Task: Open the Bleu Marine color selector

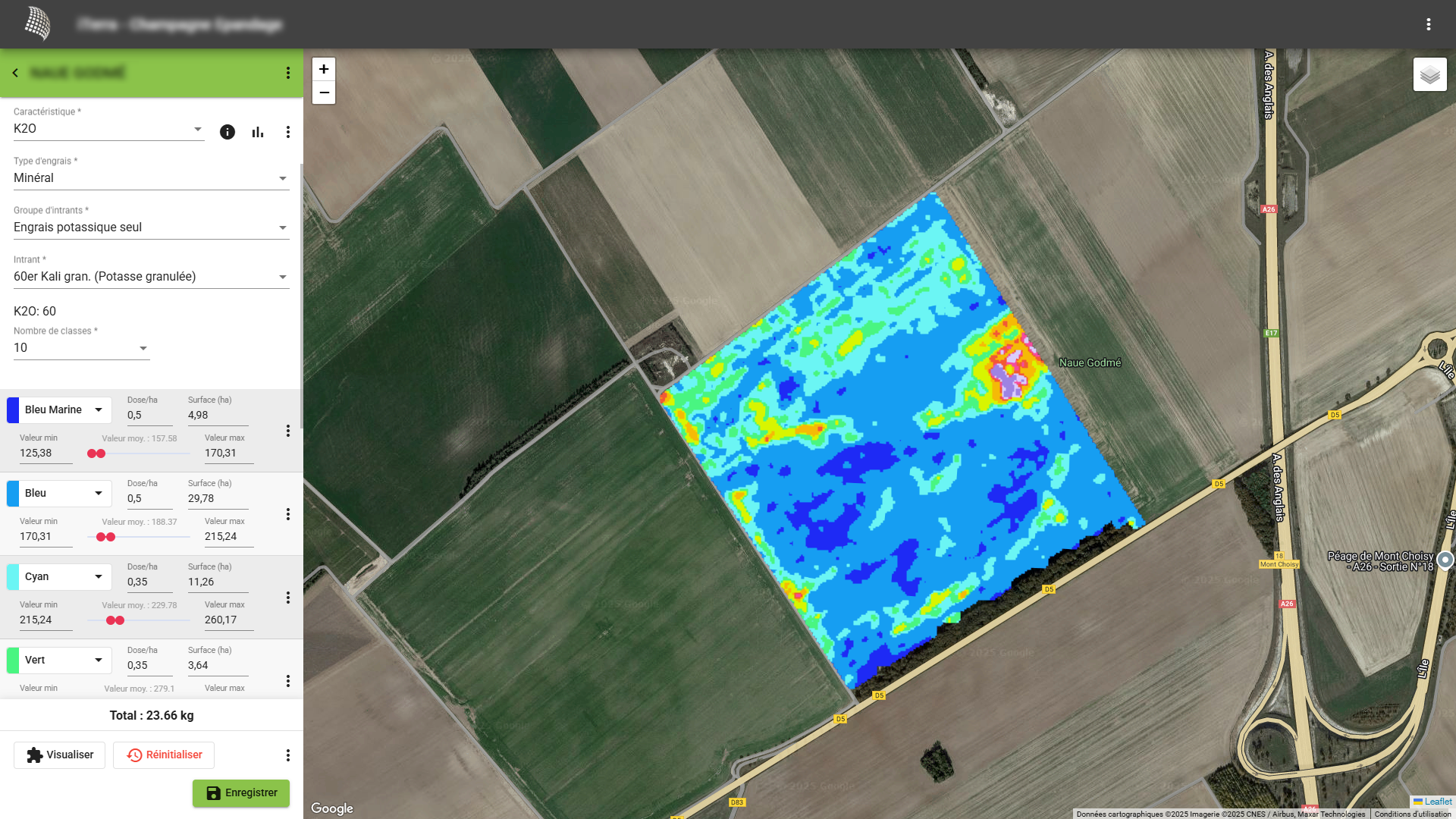Action: click(65, 410)
